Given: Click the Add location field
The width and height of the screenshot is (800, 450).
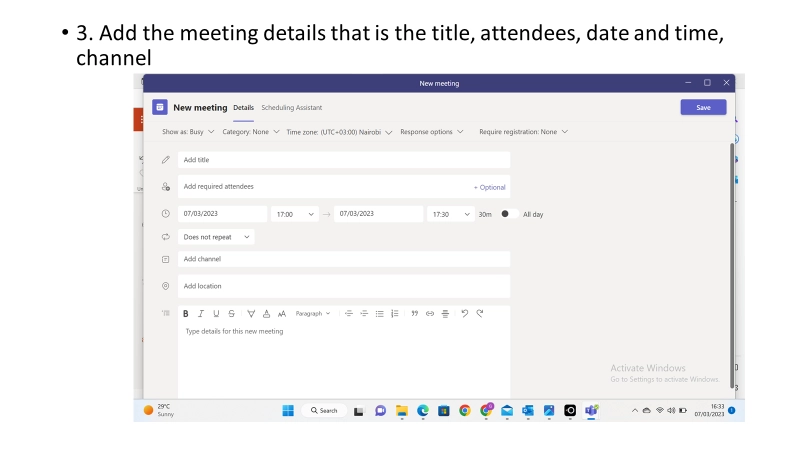Looking at the screenshot, I should [x=344, y=286].
